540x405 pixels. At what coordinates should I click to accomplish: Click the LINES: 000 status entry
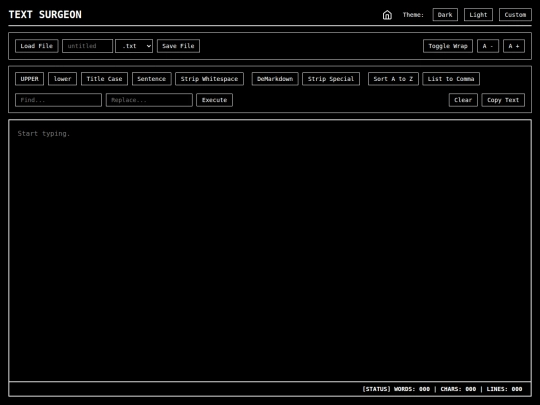(x=504, y=389)
